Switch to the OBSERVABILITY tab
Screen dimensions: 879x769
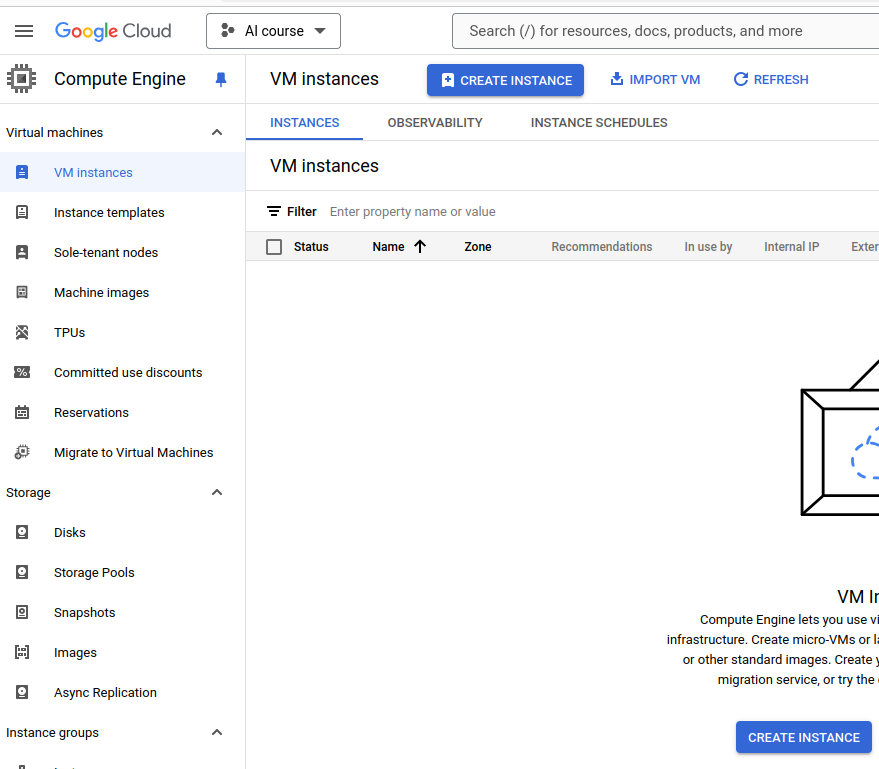(x=435, y=123)
